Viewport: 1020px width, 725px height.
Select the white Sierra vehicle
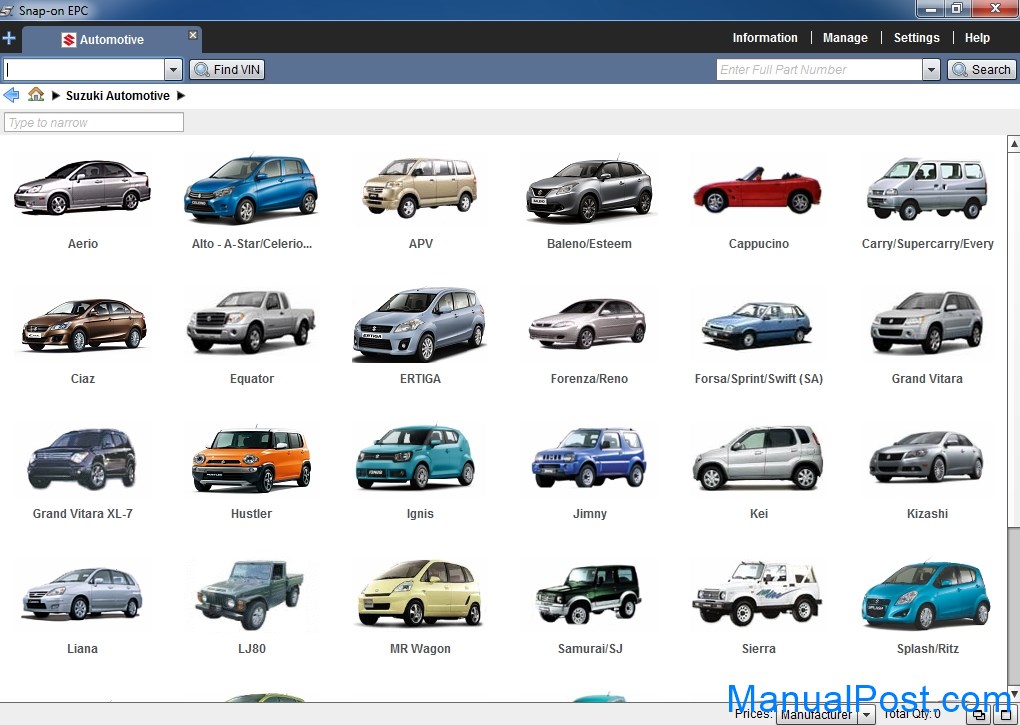(x=757, y=594)
